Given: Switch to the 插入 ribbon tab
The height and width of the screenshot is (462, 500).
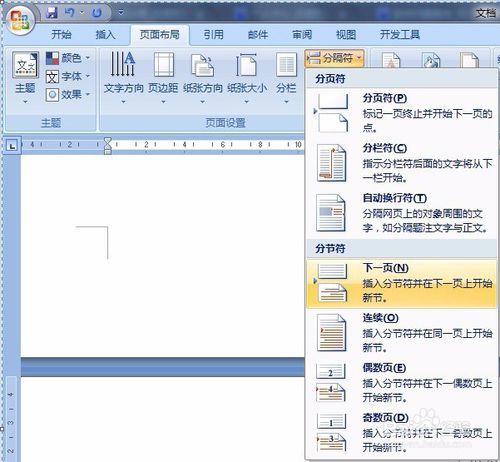Looking at the screenshot, I should click(x=105, y=34).
